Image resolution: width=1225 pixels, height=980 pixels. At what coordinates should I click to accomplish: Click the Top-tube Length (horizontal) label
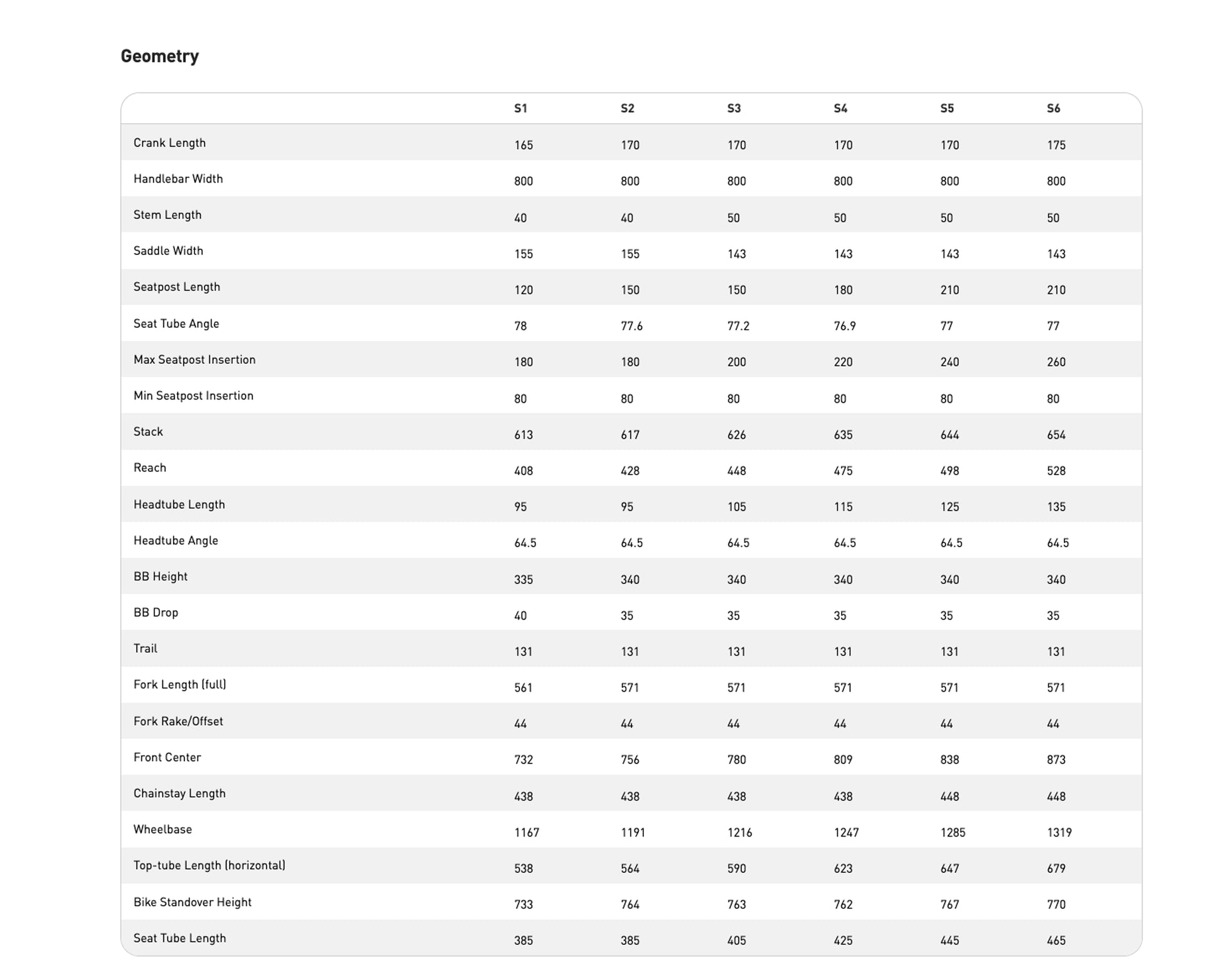[209, 865]
